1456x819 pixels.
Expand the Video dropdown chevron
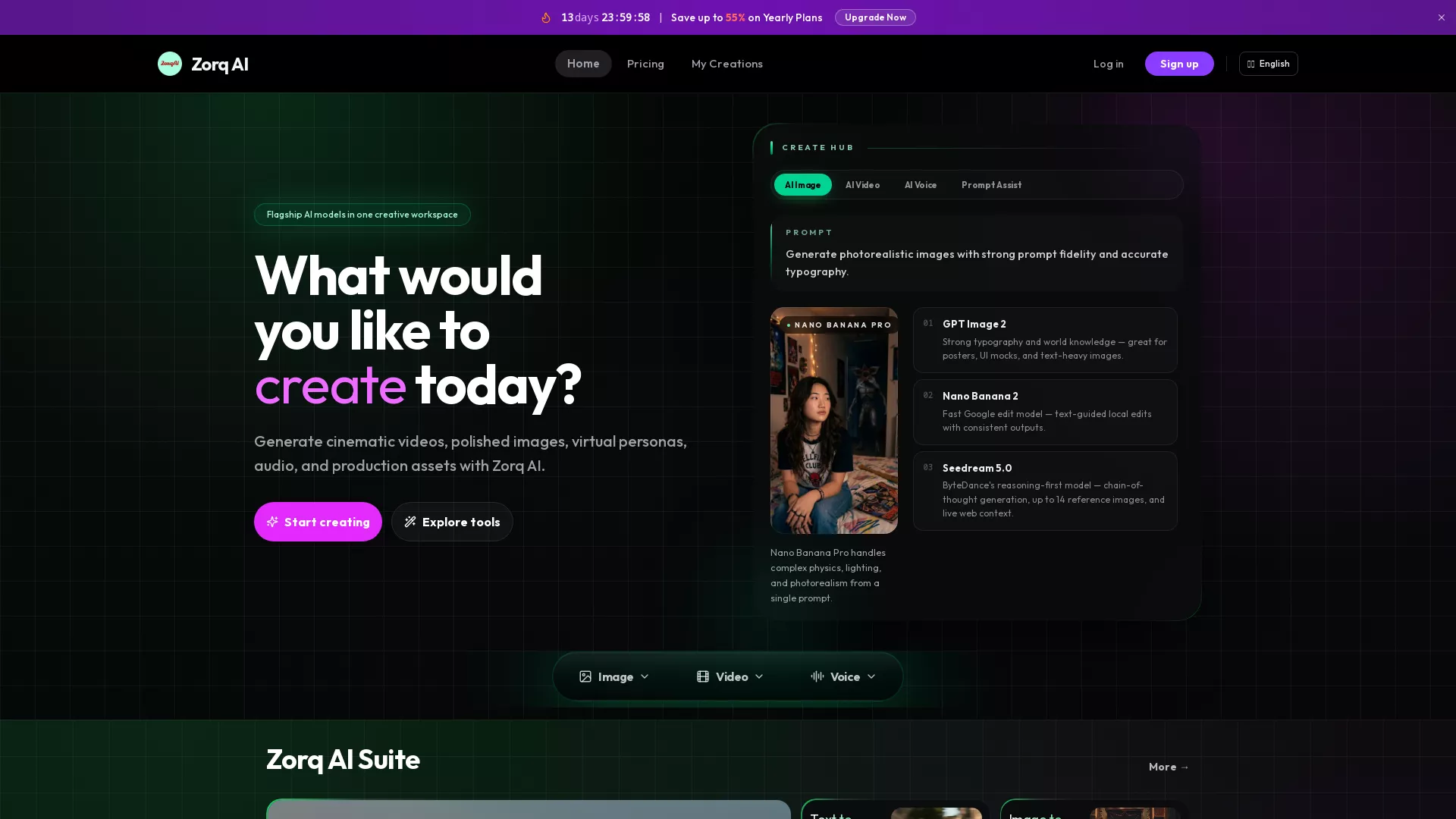point(759,676)
